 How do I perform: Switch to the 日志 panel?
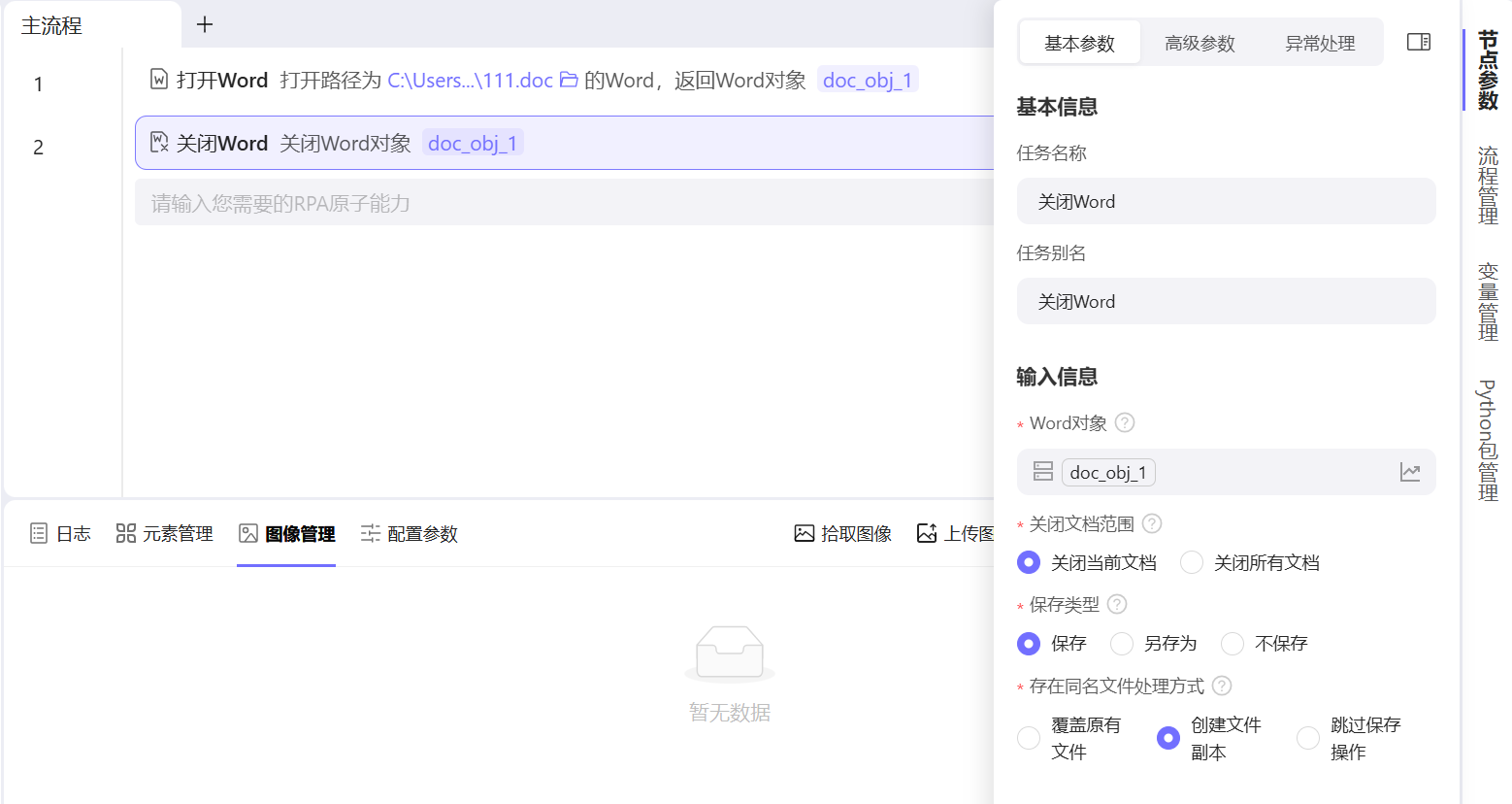[x=60, y=533]
